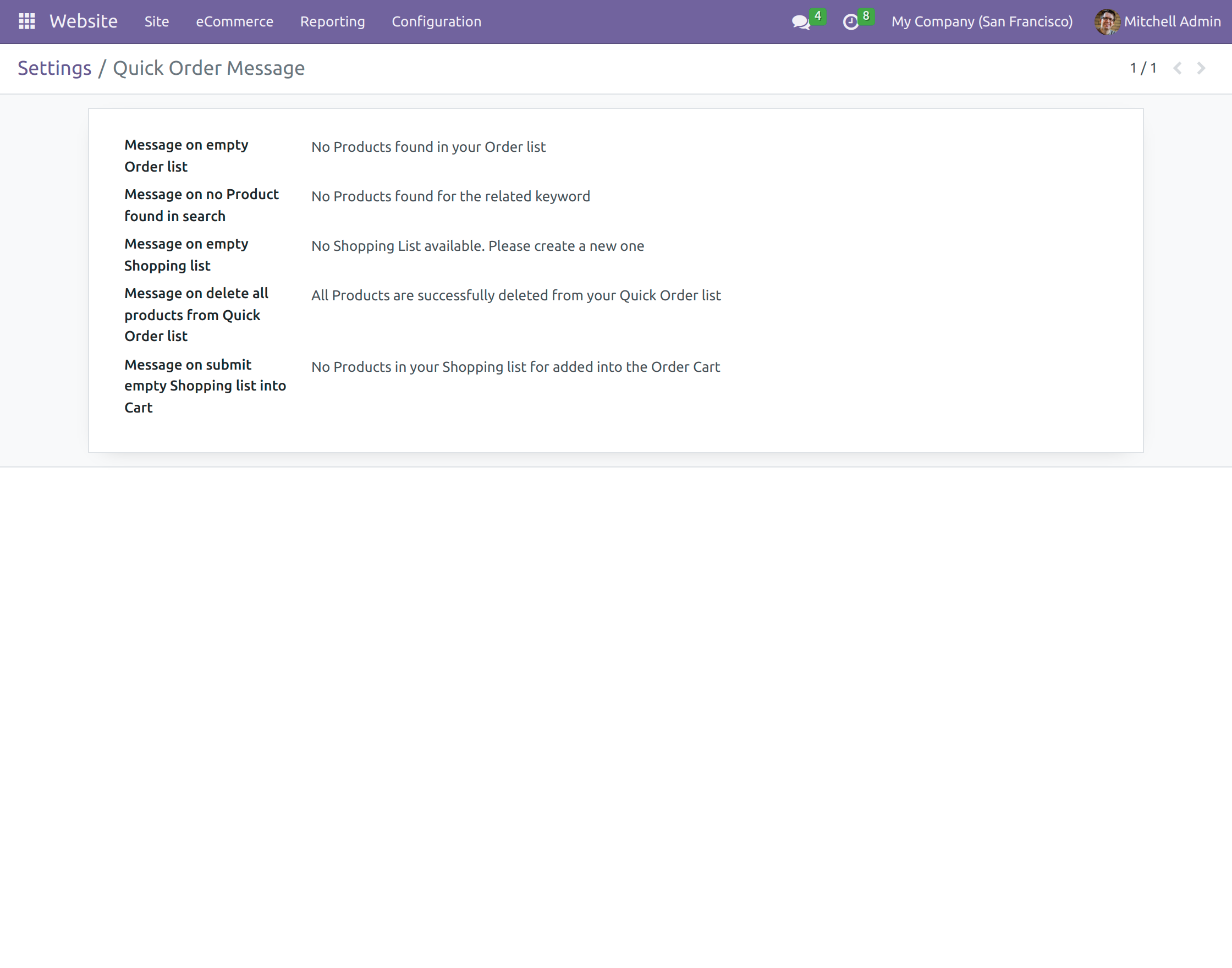Select the empty Order list message text
Screen dimensions: 1232x968
tap(428, 147)
